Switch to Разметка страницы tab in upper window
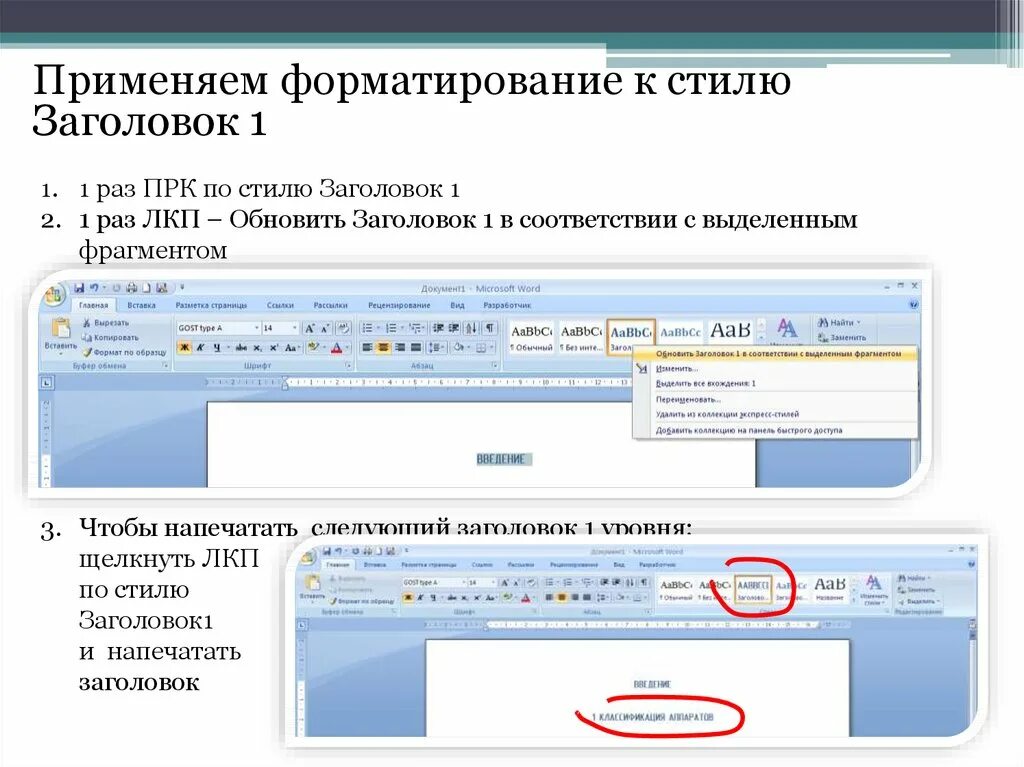Viewport: 1024px width, 767px height. (x=211, y=305)
